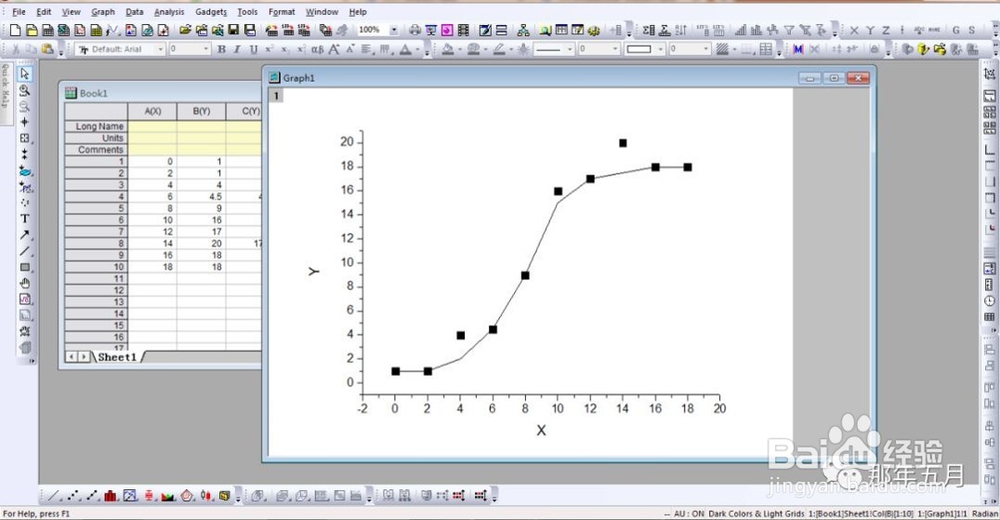Open the Graph menu
The height and width of the screenshot is (520, 1000).
coord(103,11)
